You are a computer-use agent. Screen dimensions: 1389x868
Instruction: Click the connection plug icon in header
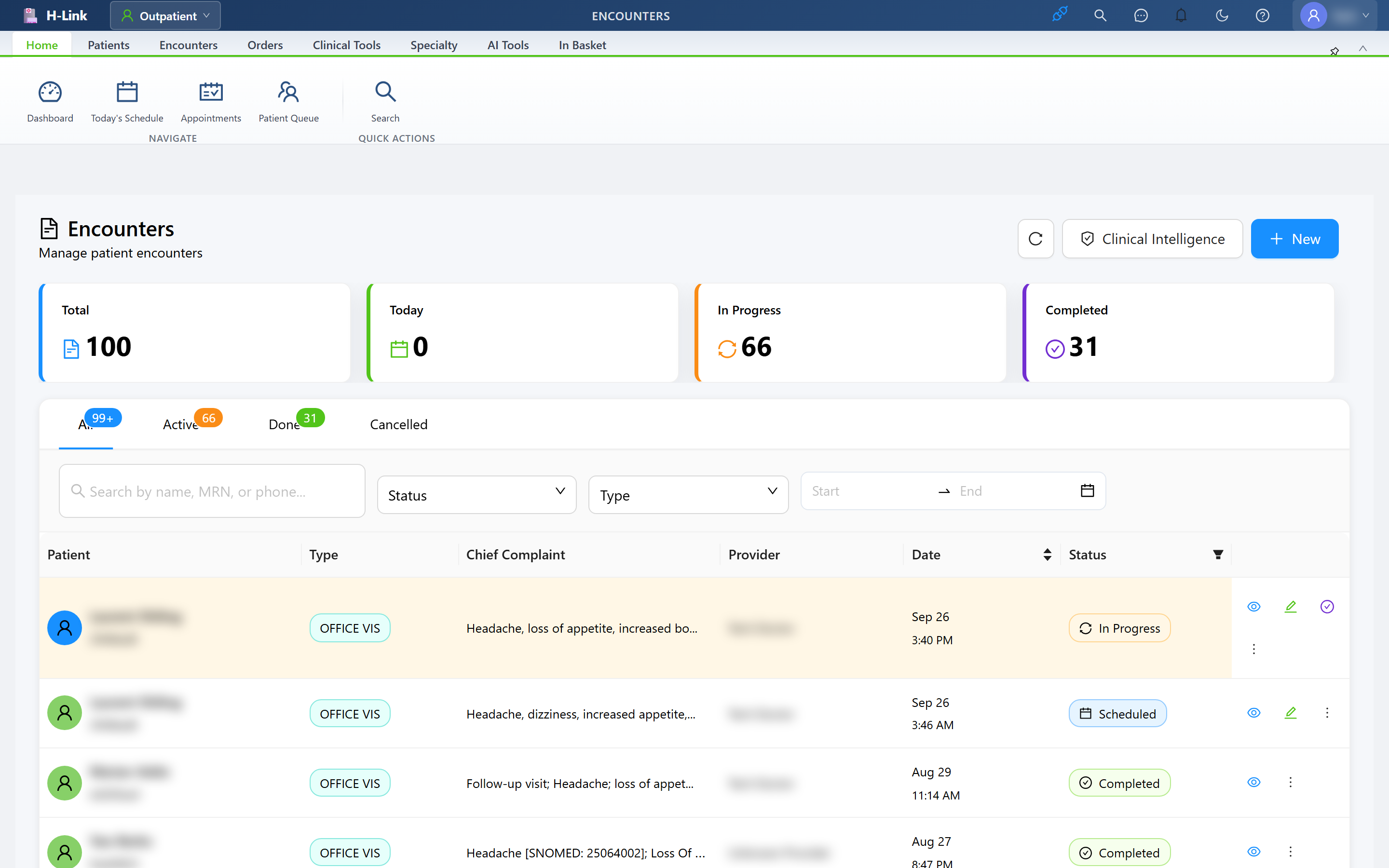click(1060, 15)
